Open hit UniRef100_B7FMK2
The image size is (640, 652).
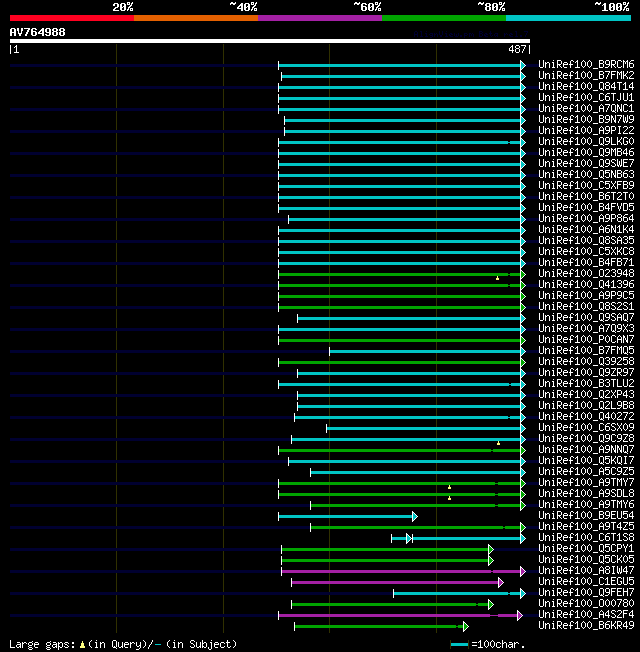(586, 75)
